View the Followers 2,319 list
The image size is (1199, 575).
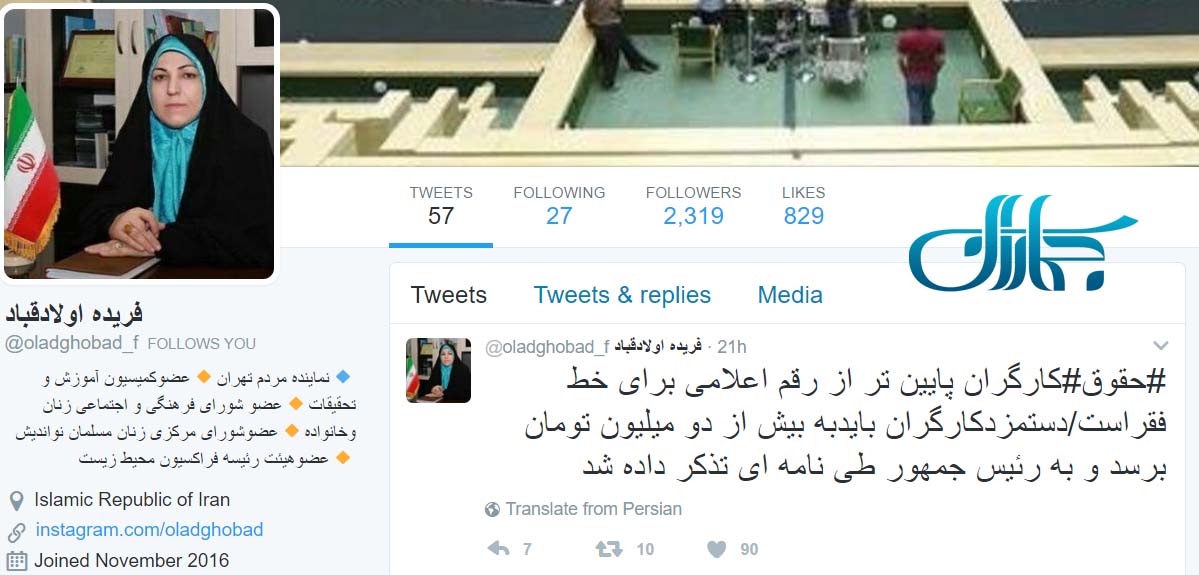point(693,206)
